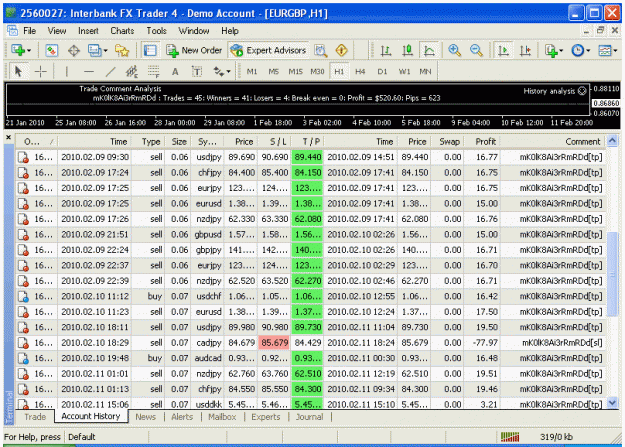This screenshot has width=625, height=447.
Task: Click the Favorites folder star icon
Action: click(122, 50)
